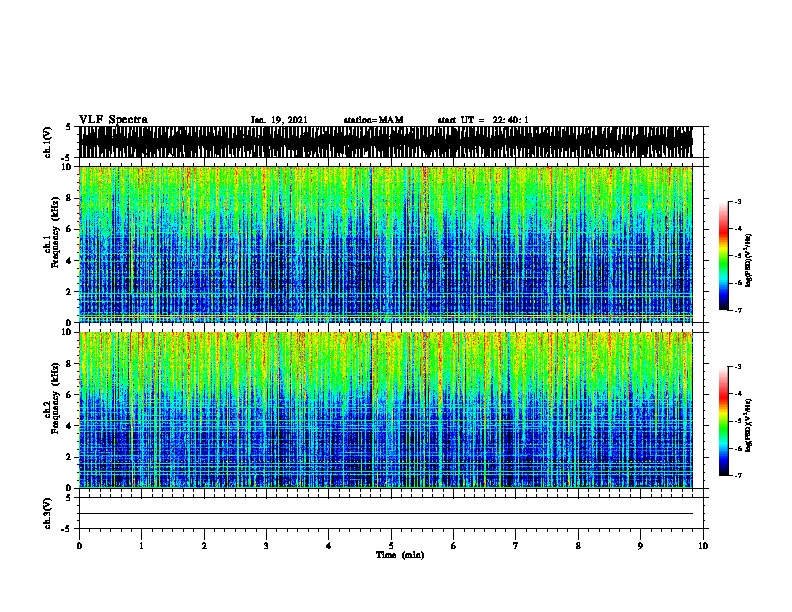Select the ch.1(V) waveform axis label
Screen dimensions: 792x612
[48, 142]
